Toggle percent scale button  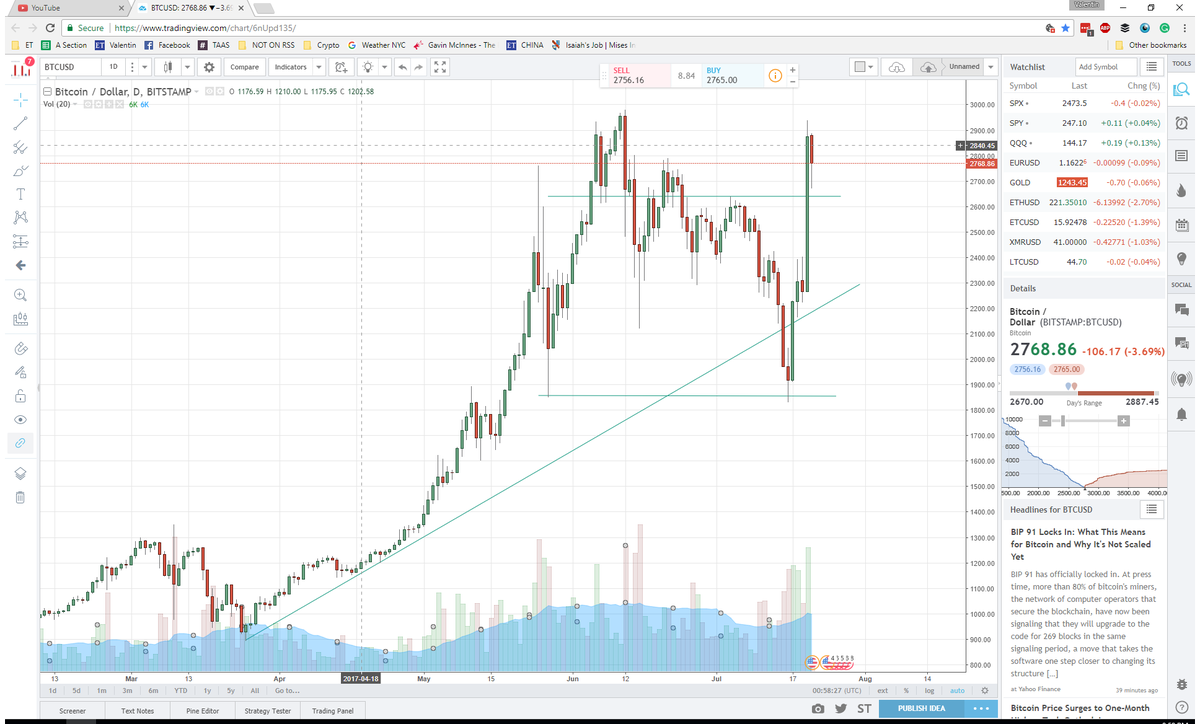point(906,690)
